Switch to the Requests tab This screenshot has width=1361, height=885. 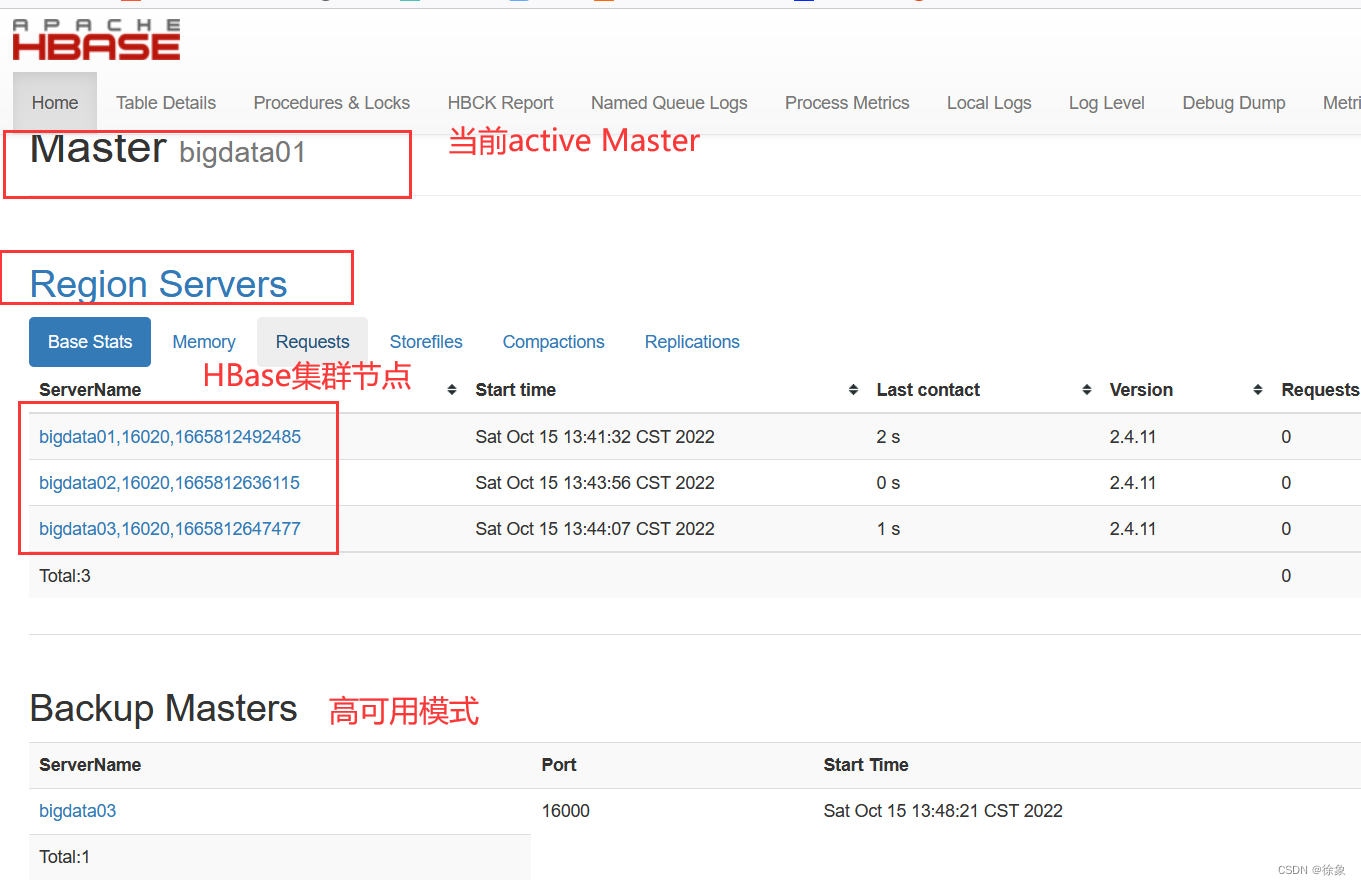(x=313, y=342)
